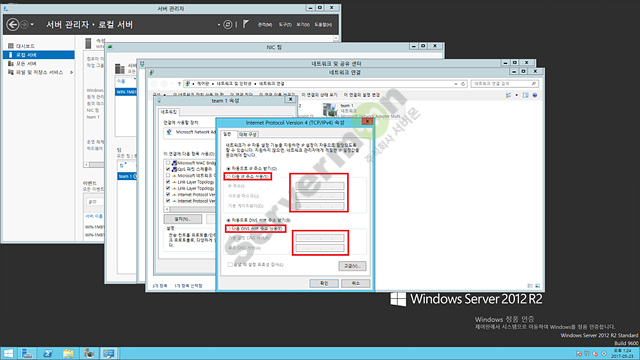This screenshot has width=640, height=360.
Task: Expand 파일 및 저장소 서비스 arrow
Action: point(71,72)
